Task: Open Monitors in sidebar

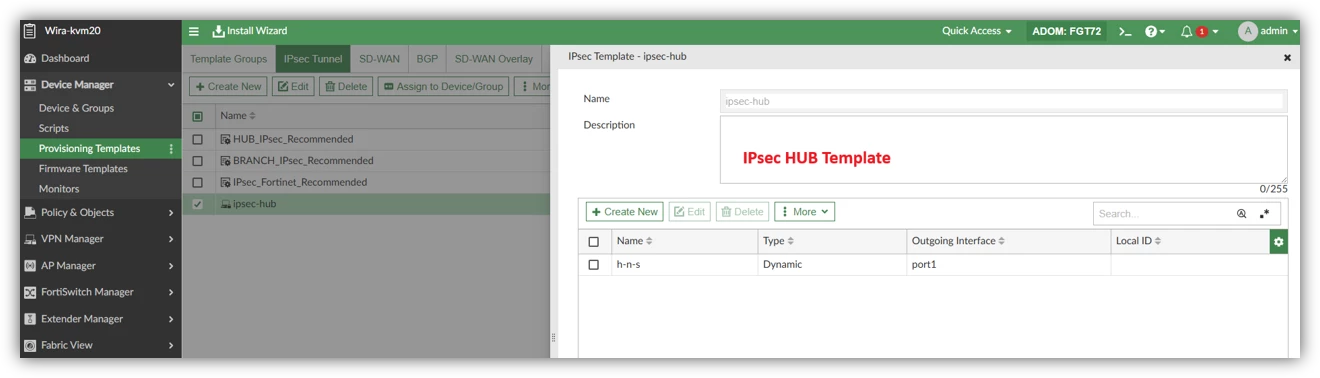Action: (59, 189)
